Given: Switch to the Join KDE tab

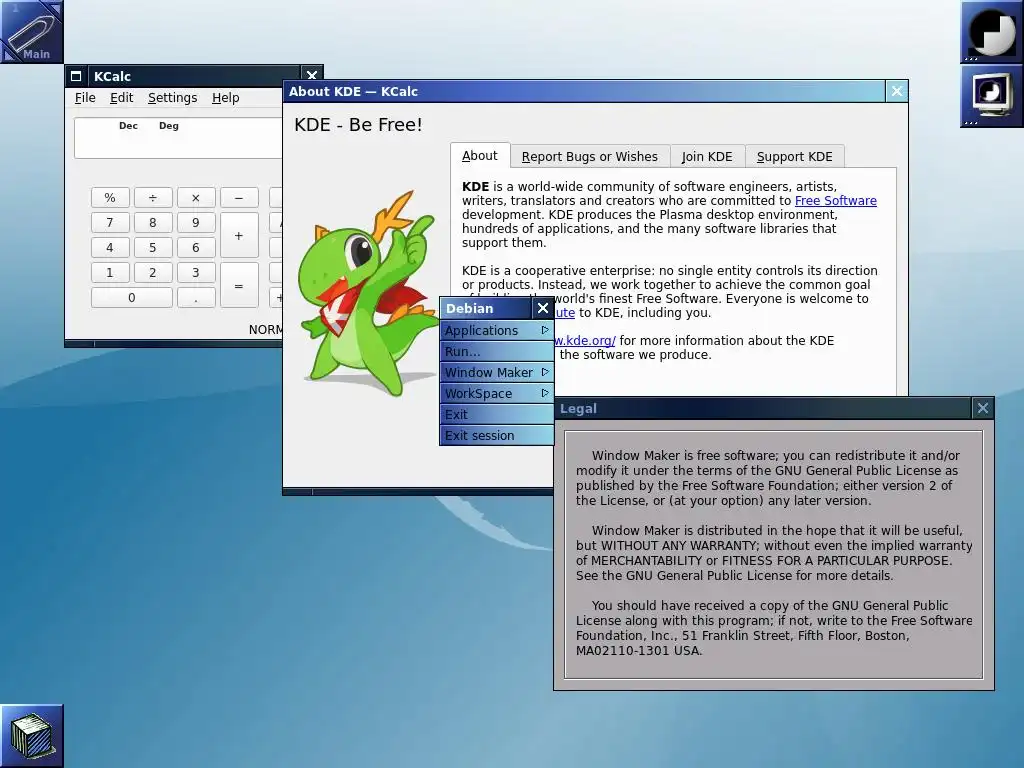Looking at the screenshot, I should (x=707, y=157).
